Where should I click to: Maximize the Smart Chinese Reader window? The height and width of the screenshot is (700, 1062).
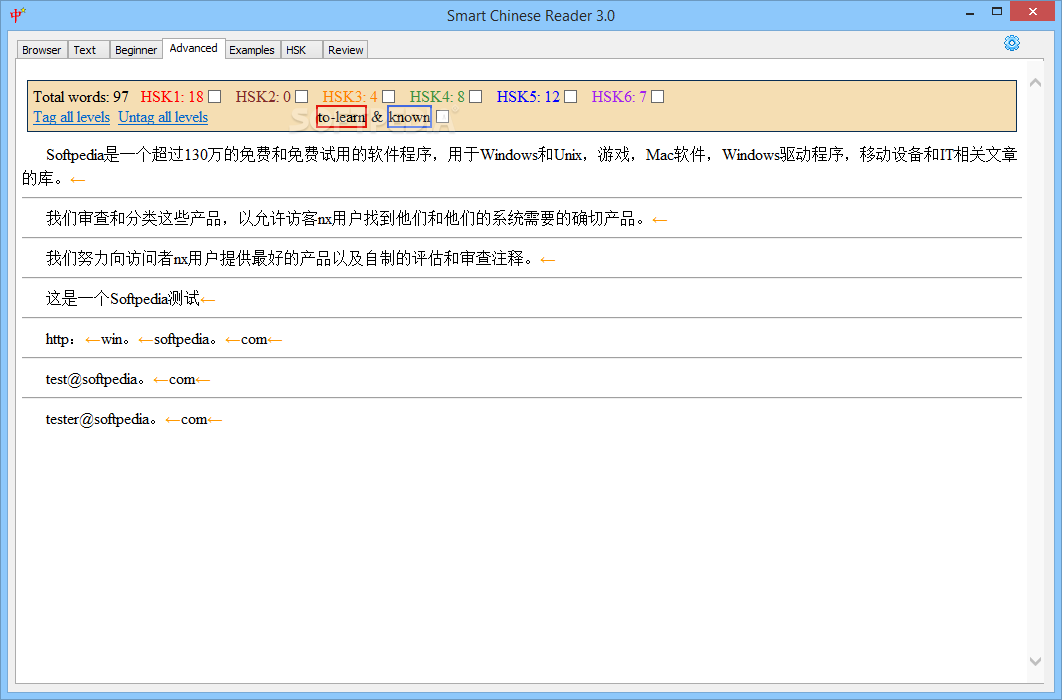[x=997, y=12]
